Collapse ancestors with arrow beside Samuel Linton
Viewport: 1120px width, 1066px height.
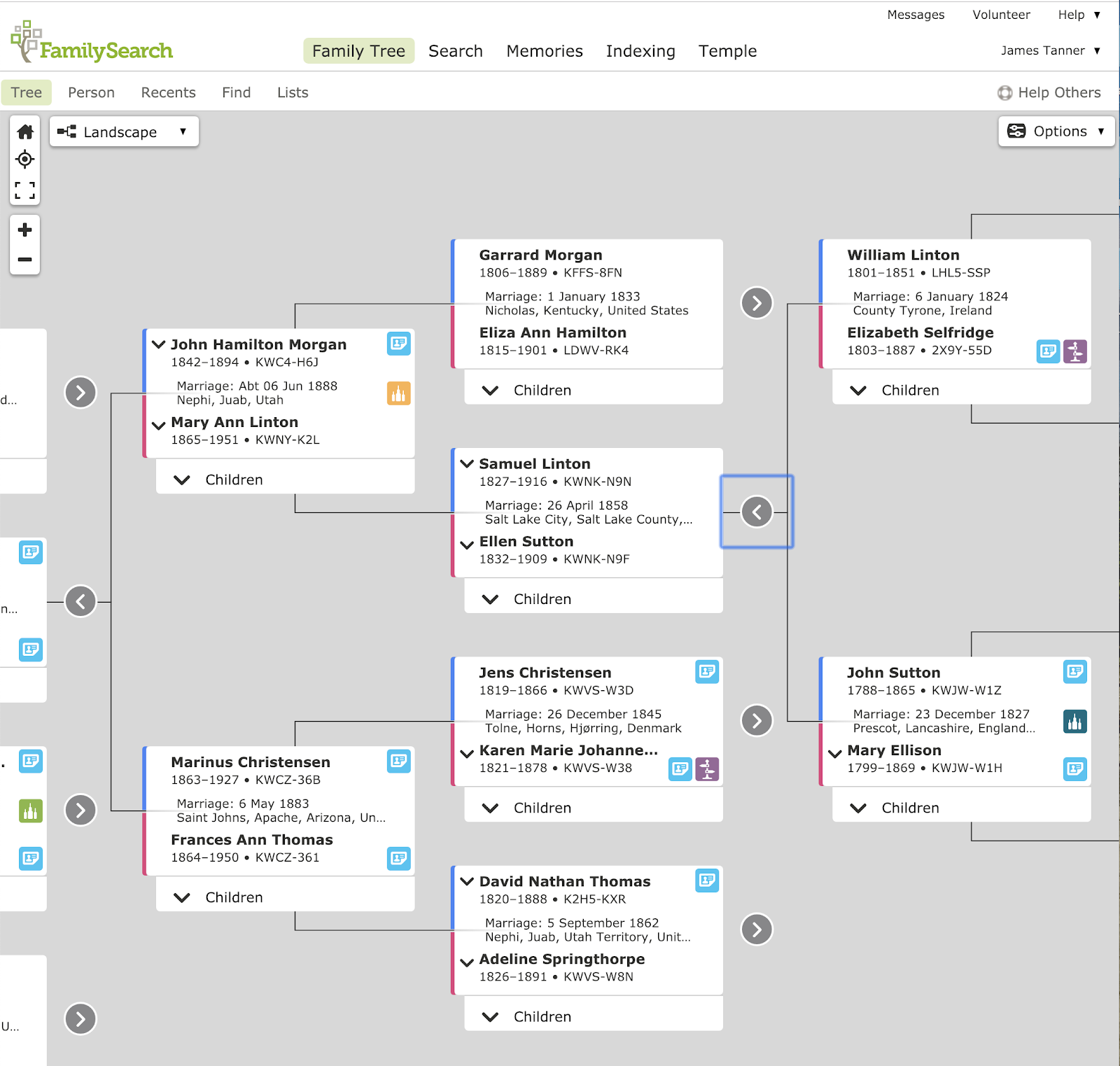coord(757,512)
